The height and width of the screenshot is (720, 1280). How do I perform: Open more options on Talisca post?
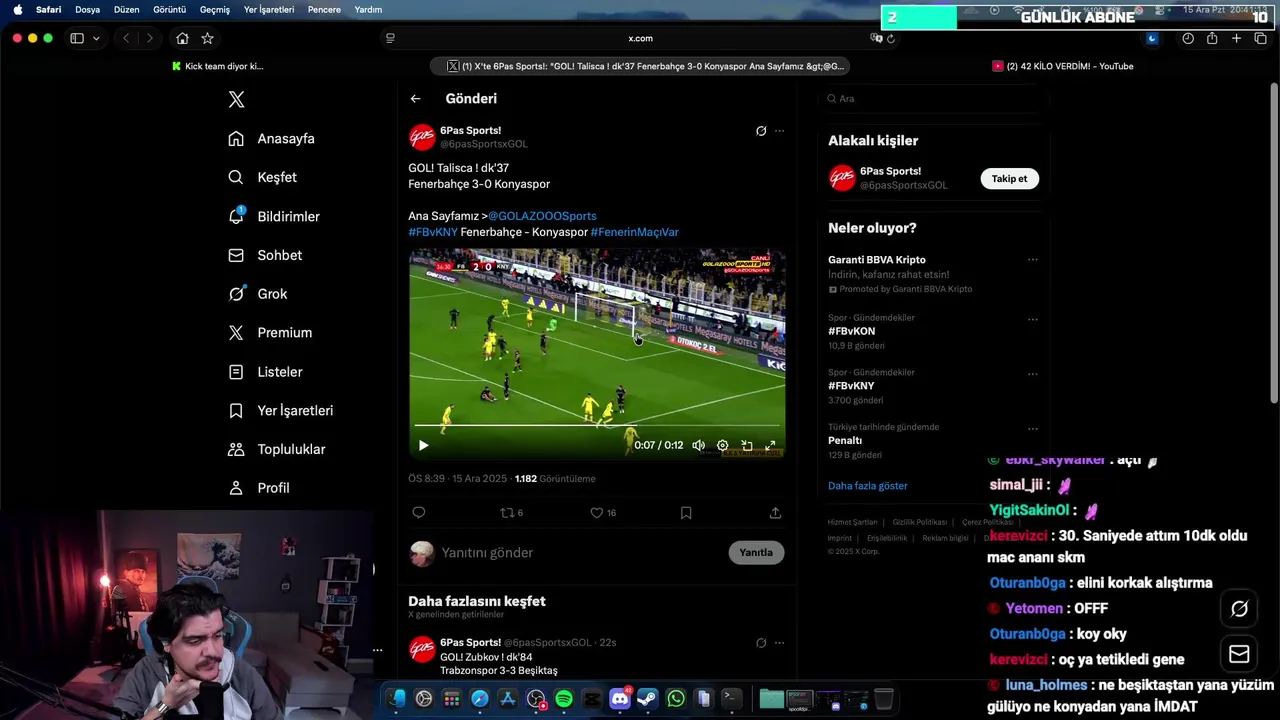(779, 131)
